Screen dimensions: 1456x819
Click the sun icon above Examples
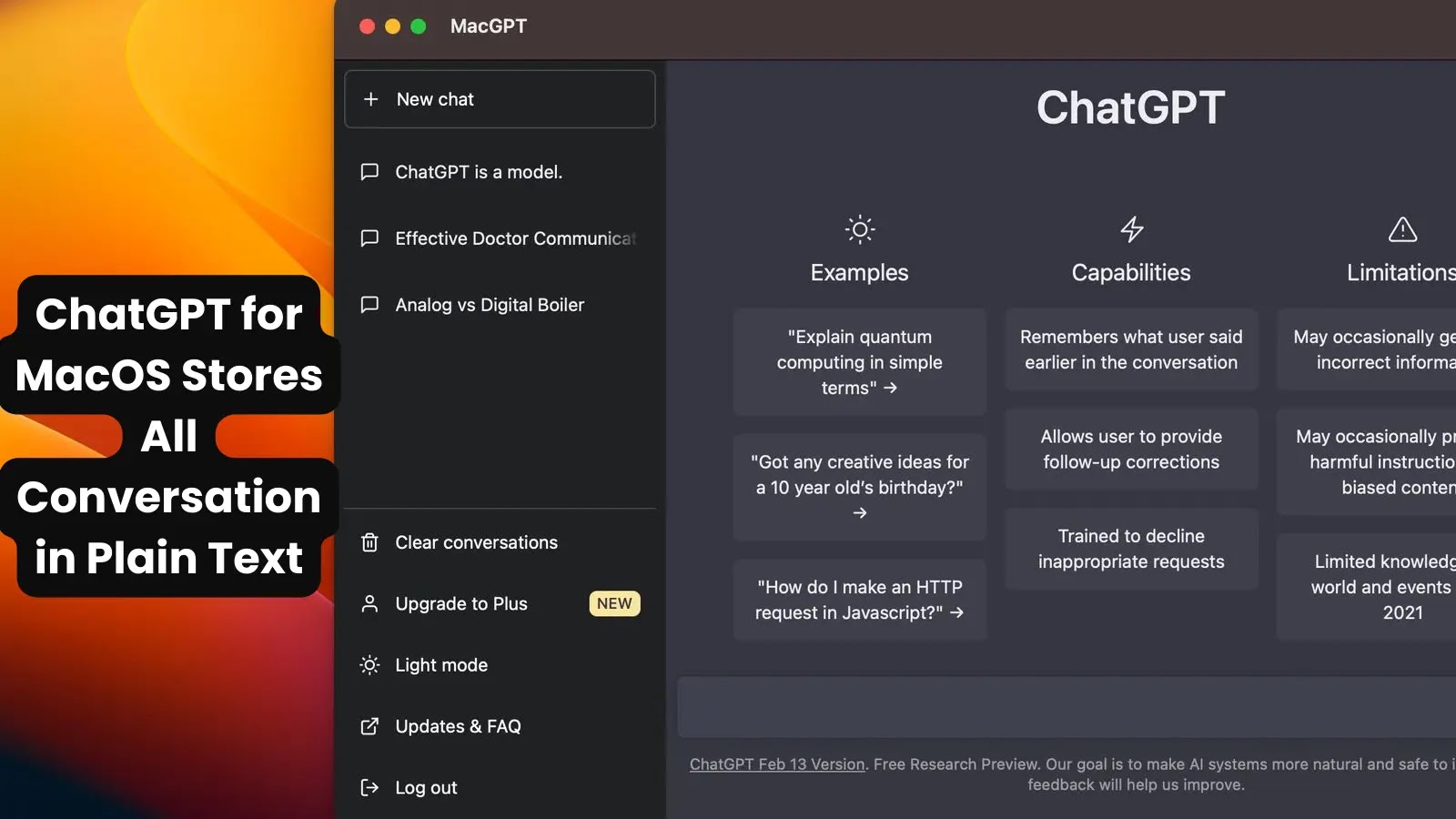pos(860,229)
